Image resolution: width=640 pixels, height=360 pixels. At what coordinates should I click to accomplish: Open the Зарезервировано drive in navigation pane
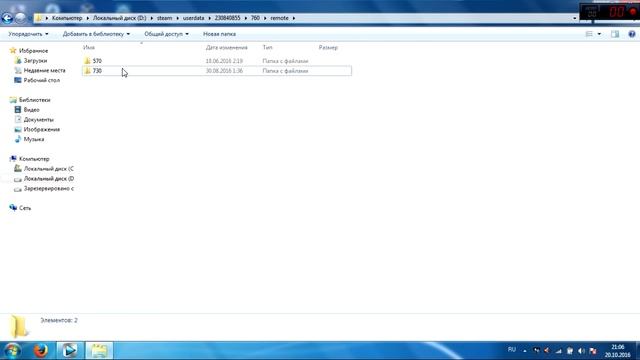coord(49,188)
